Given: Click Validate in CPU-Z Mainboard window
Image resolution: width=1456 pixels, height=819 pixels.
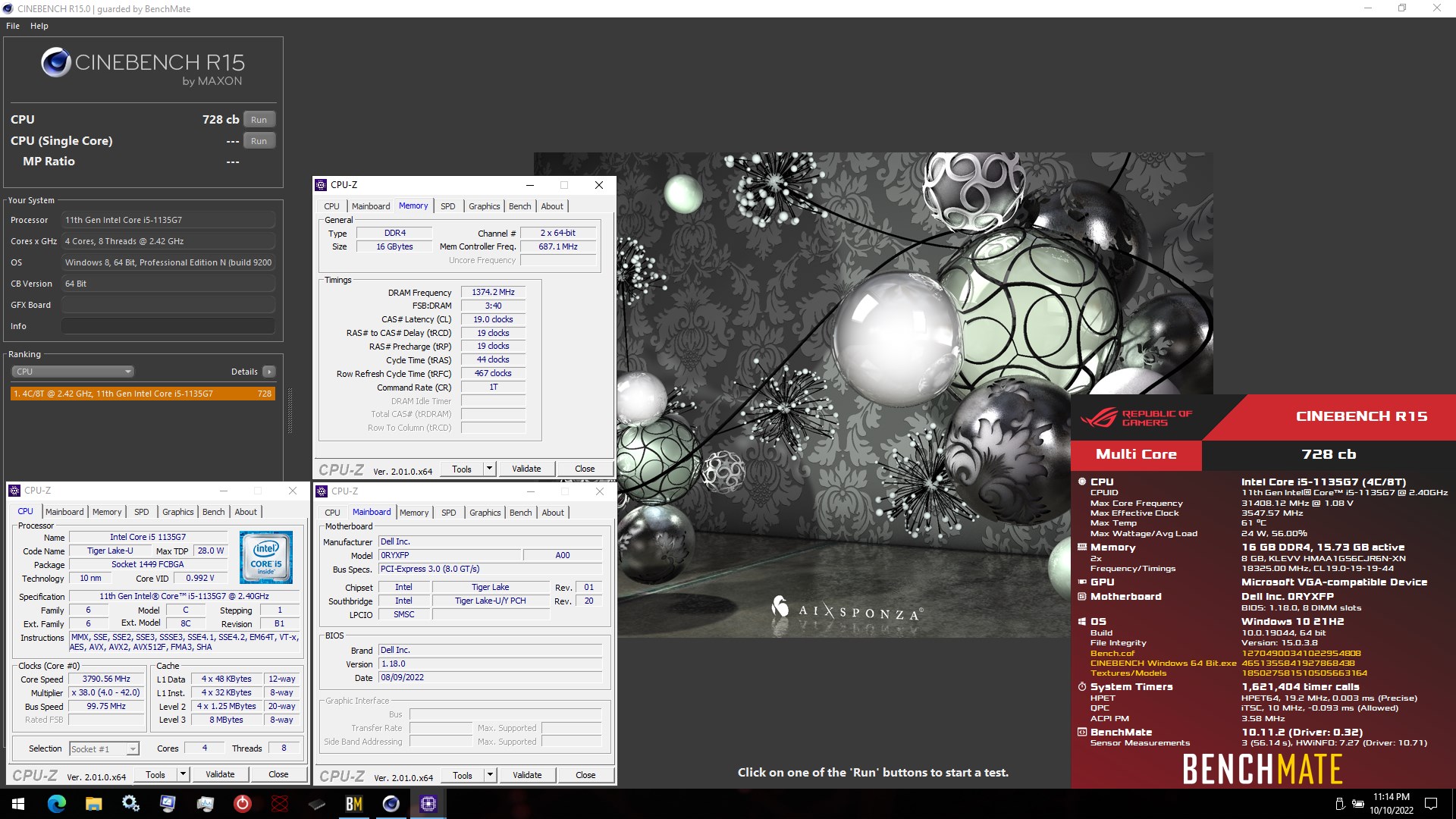Looking at the screenshot, I should tap(527, 775).
